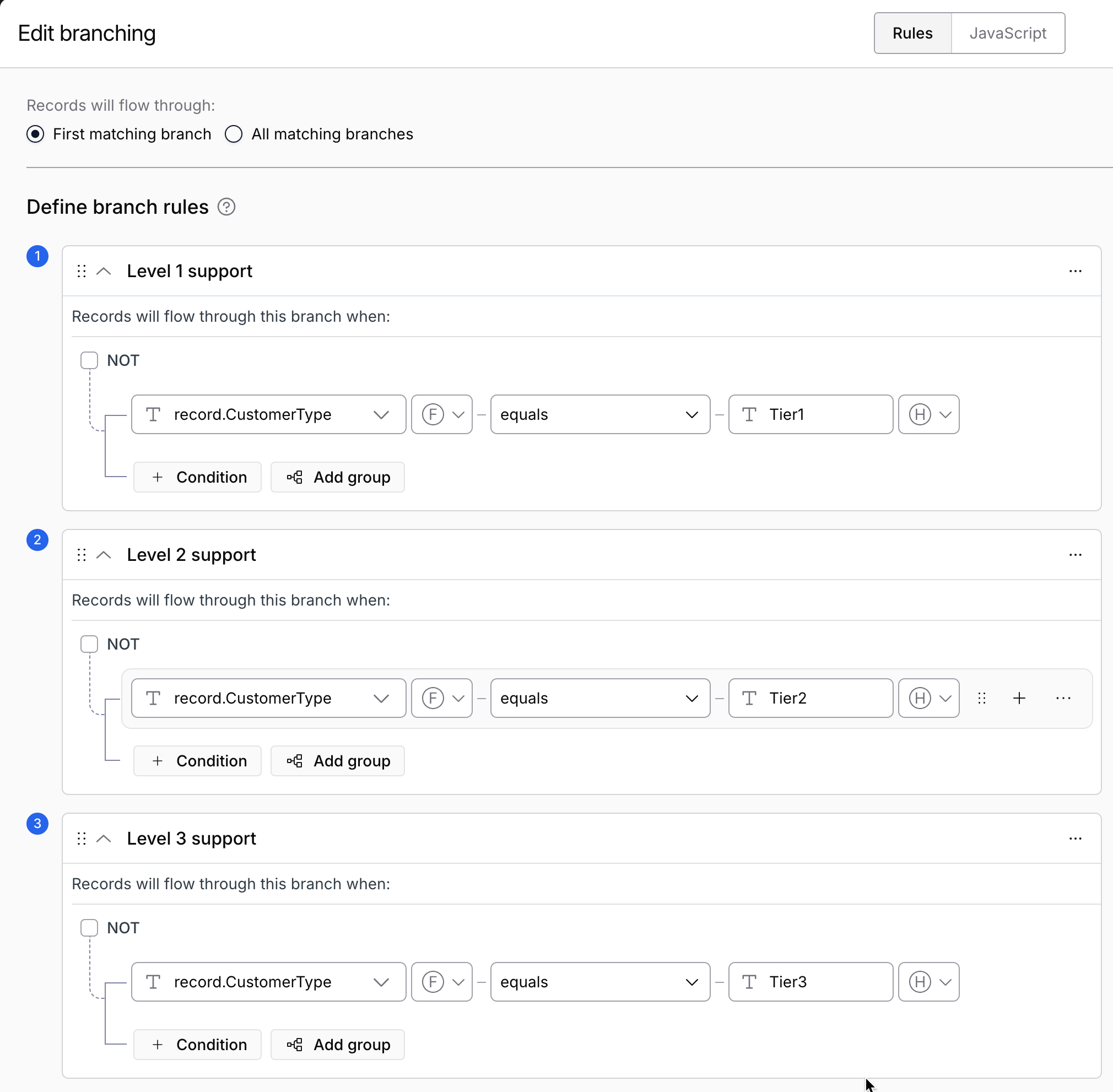Switch to the Rules tab
Screen dimensions: 1113x1092
pos(912,33)
